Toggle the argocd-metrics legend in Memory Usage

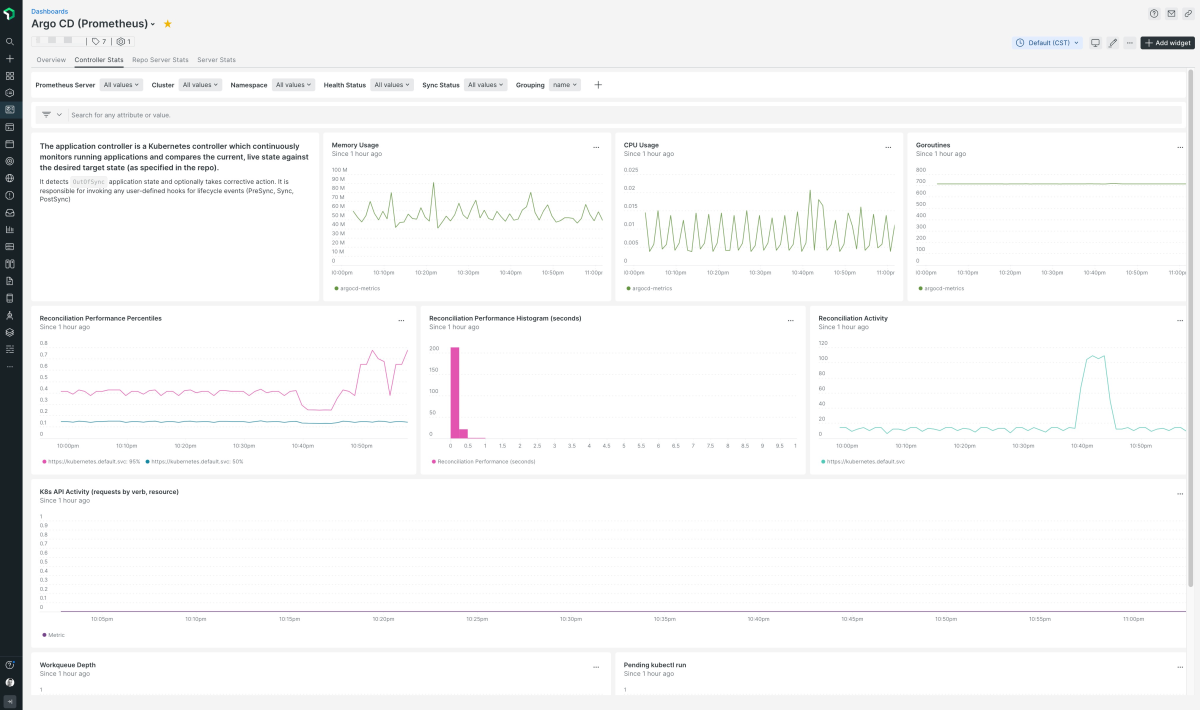click(x=356, y=288)
